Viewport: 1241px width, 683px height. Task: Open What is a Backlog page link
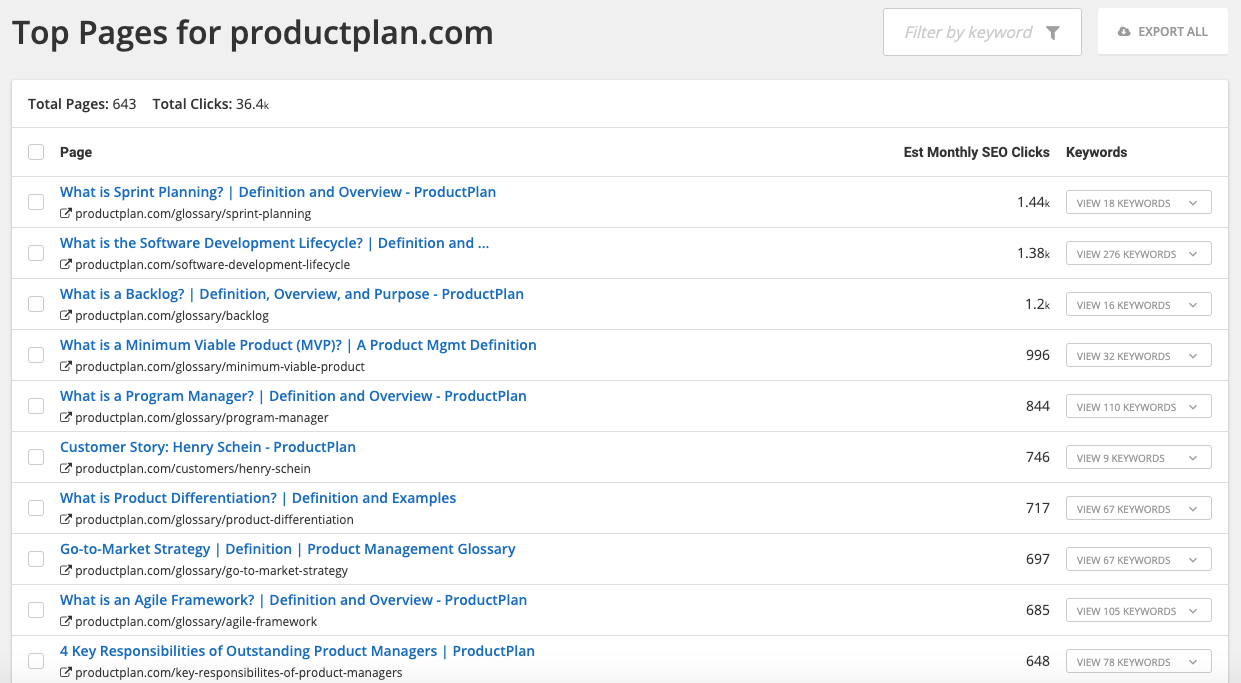pyautogui.click(x=292, y=294)
